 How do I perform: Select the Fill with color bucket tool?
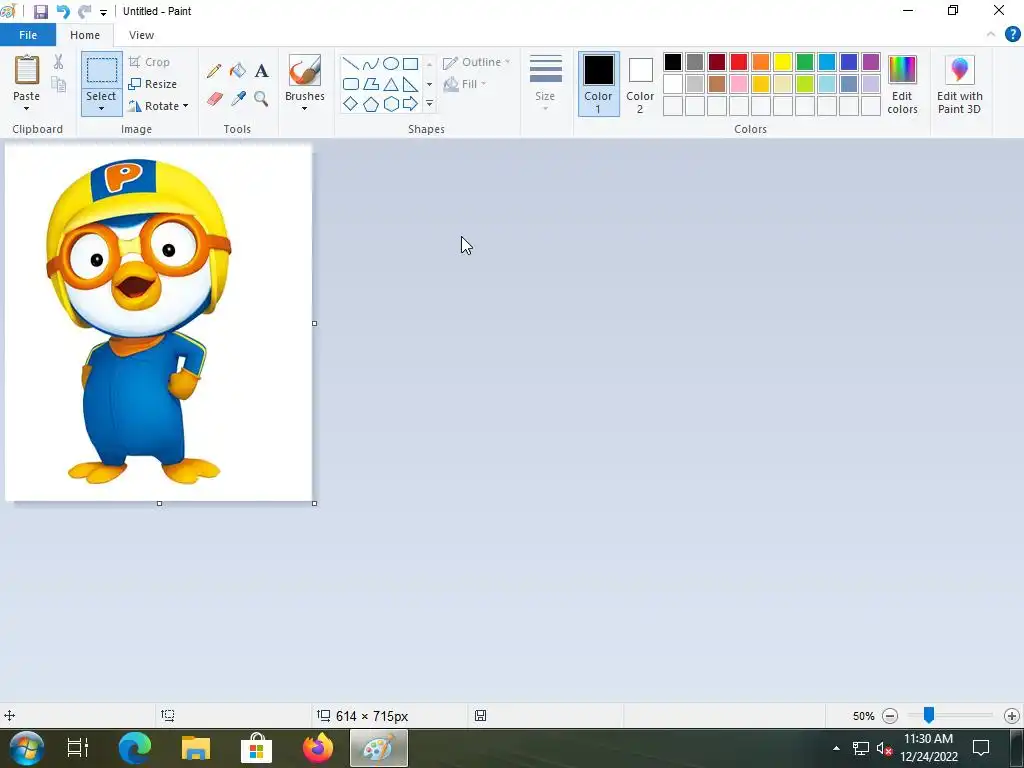238,71
